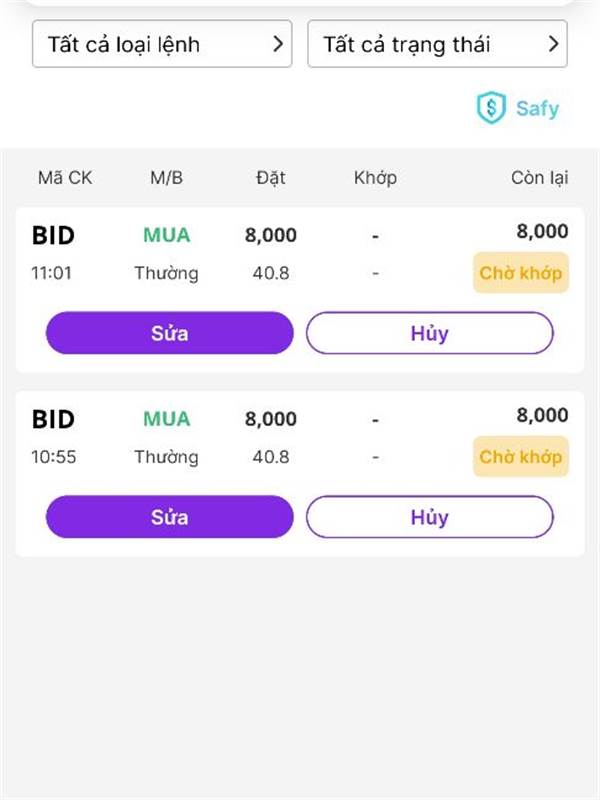Screen dimensions: 600x800
Task: Click Hủy for the 10:55 BID order
Action: pos(430,516)
